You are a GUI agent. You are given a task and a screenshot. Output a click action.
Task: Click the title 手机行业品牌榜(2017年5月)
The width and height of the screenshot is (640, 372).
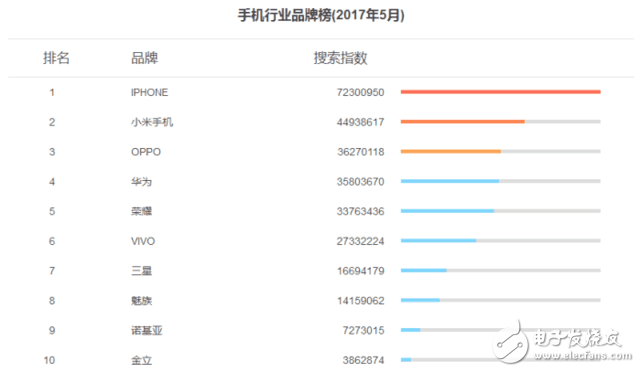[321, 16]
